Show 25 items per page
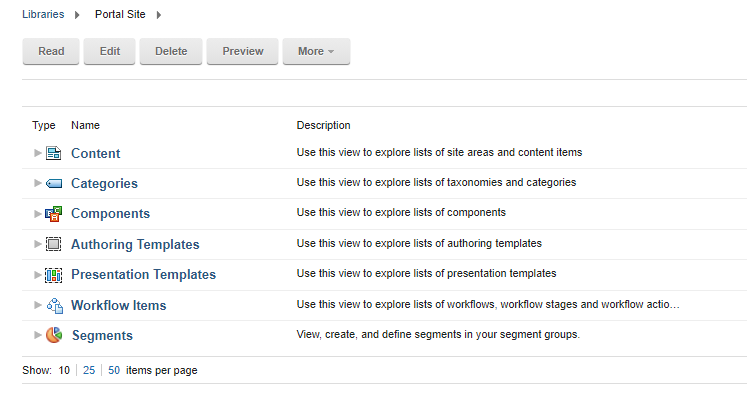The height and width of the screenshot is (394, 747). (89, 370)
